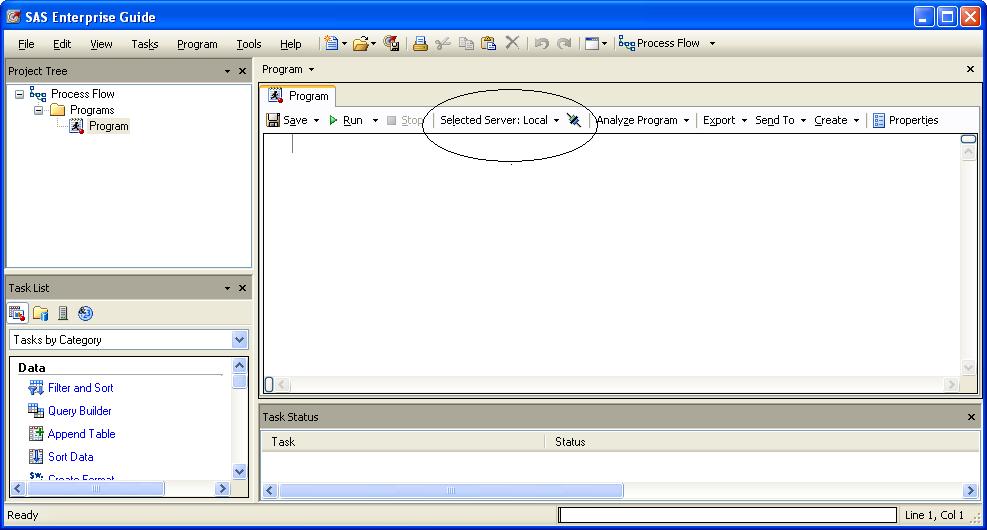The width and height of the screenshot is (987, 530).
Task: Open Project Tree pane options arrow
Action: coord(227,72)
